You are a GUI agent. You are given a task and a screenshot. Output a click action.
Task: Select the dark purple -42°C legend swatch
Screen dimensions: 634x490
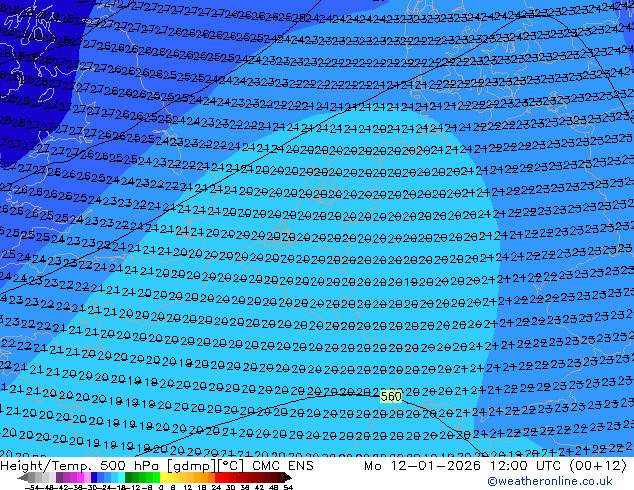(59, 477)
